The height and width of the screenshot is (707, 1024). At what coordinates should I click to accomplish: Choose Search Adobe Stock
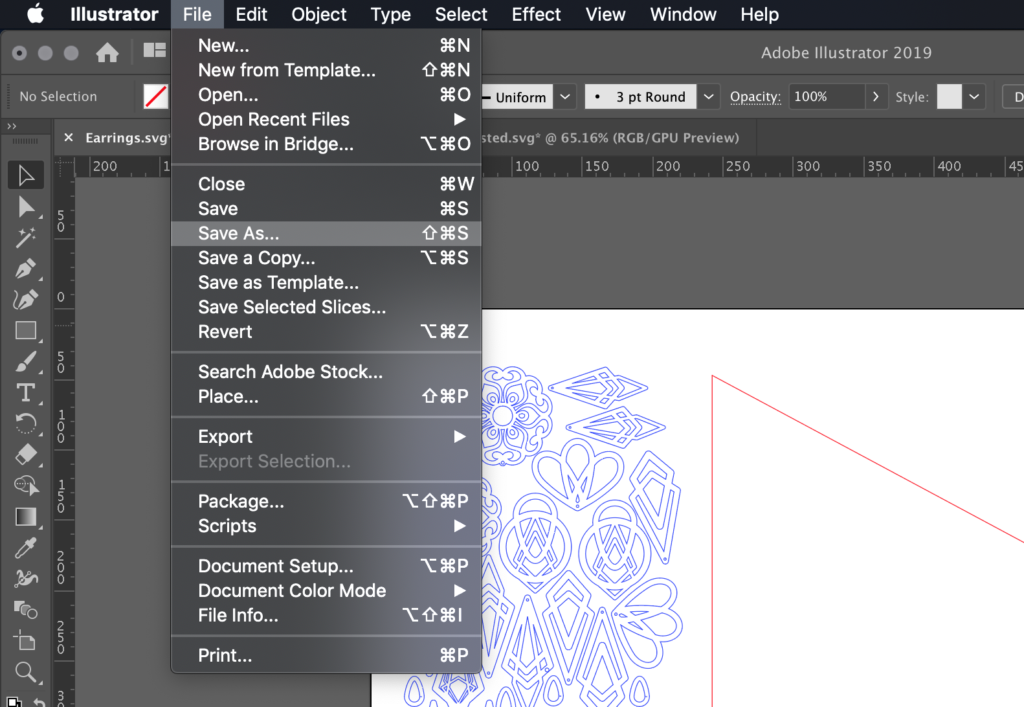point(326,372)
